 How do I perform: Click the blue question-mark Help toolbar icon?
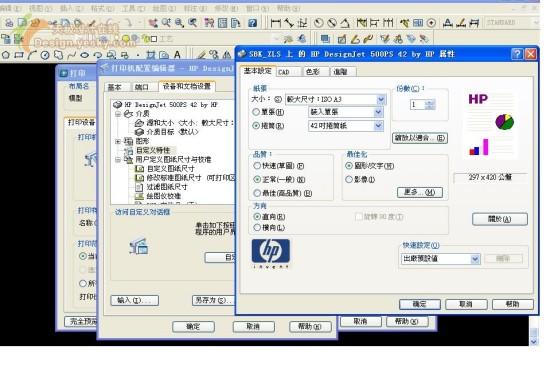coord(252,23)
